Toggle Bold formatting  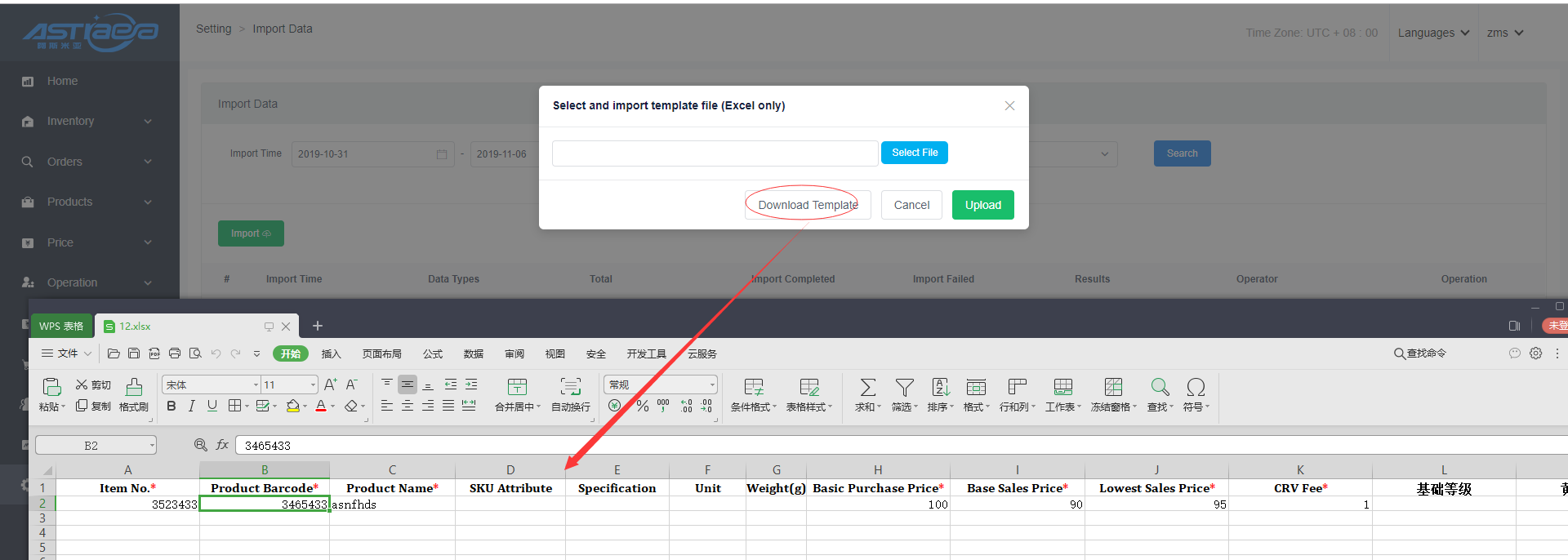tap(171, 406)
